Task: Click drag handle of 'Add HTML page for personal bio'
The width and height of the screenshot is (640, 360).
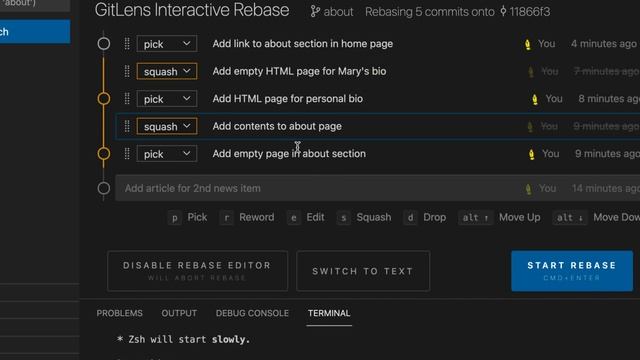Action: pos(127,99)
